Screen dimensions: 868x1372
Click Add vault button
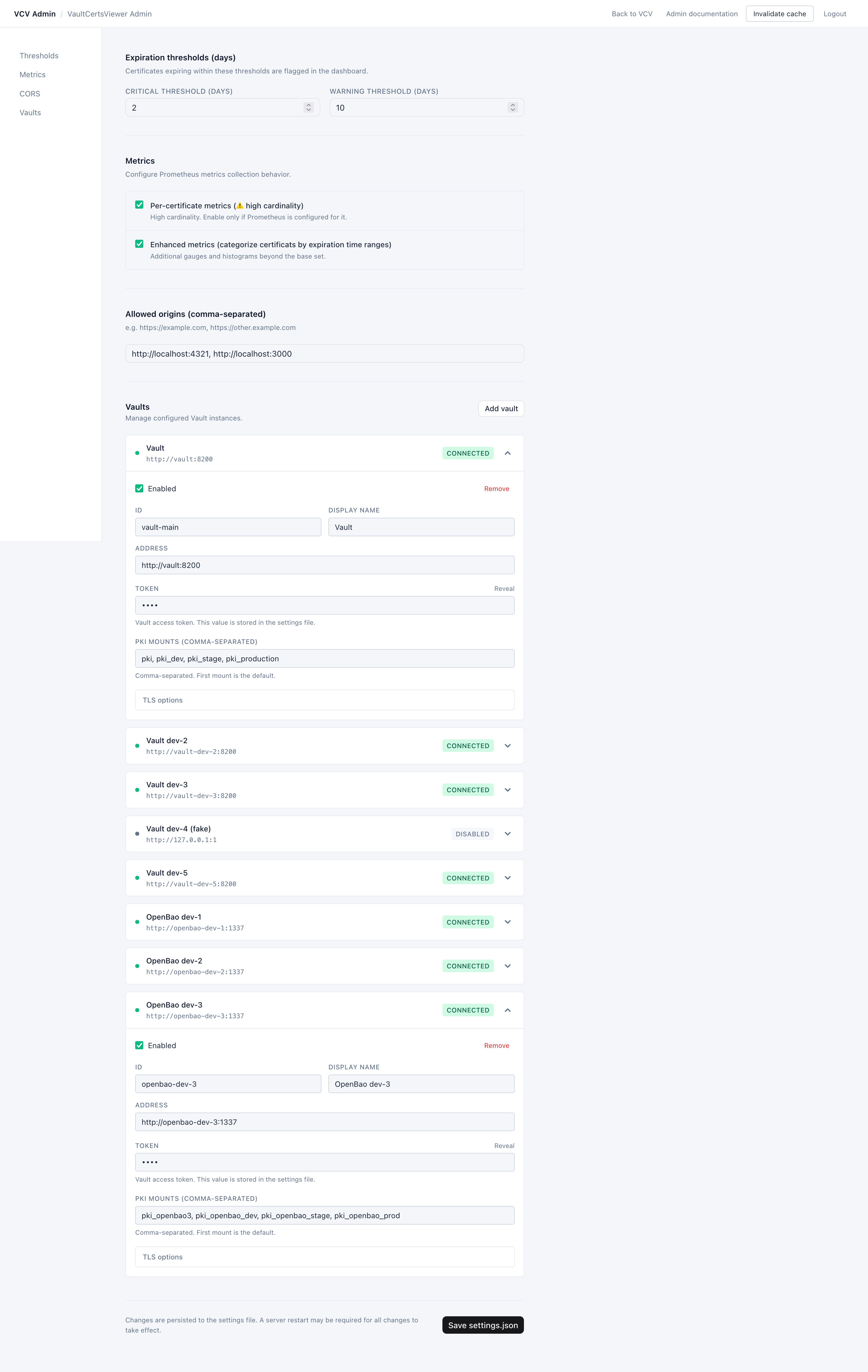pyautogui.click(x=501, y=409)
